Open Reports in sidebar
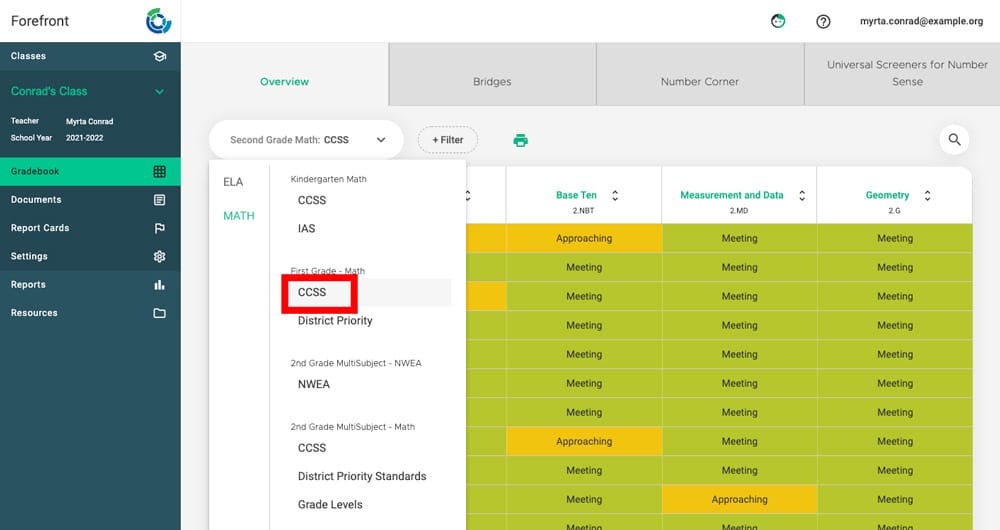This screenshot has width=1000, height=530. click(90, 284)
